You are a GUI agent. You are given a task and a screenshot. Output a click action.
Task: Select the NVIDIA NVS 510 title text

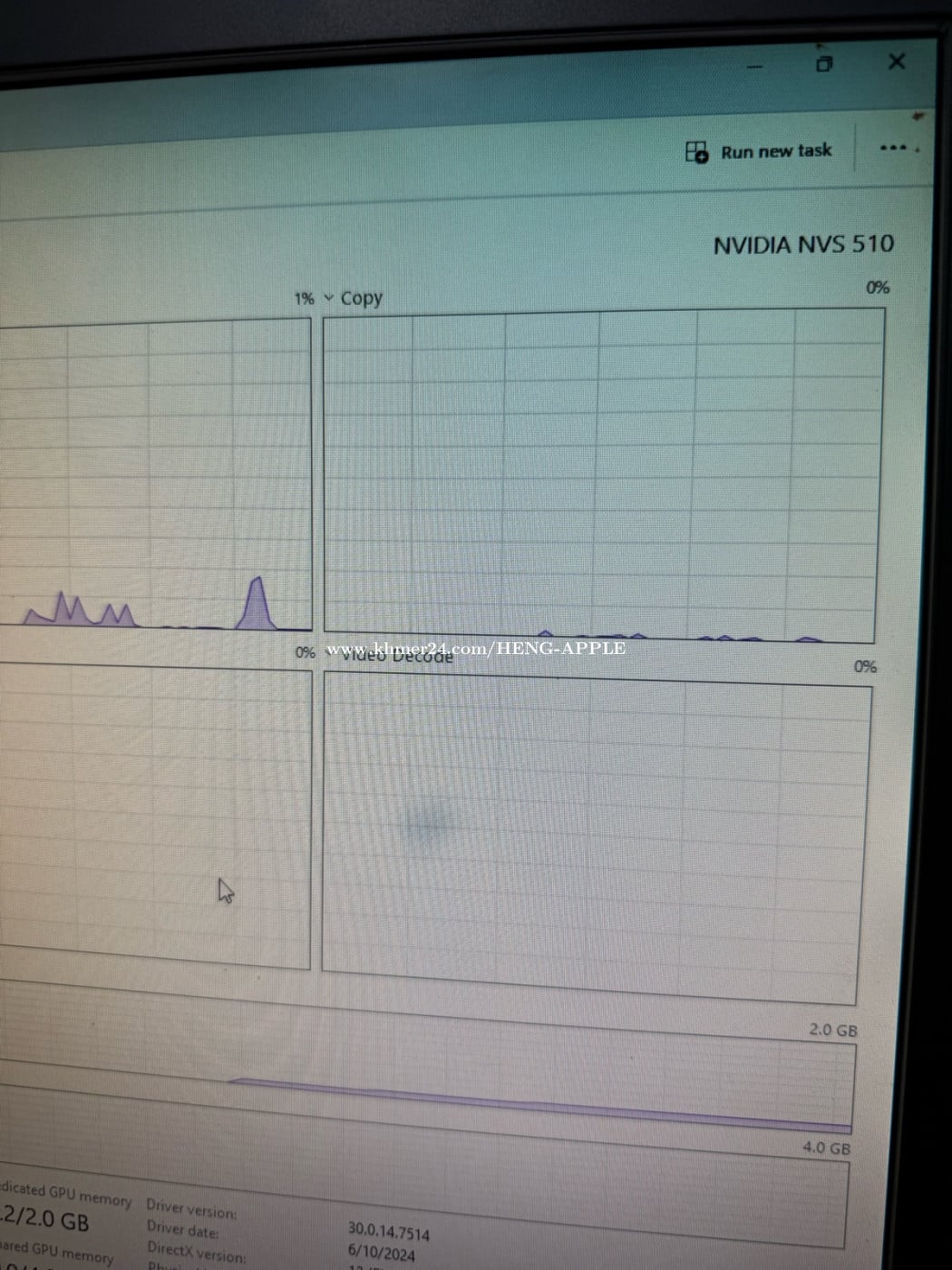tap(802, 245)
